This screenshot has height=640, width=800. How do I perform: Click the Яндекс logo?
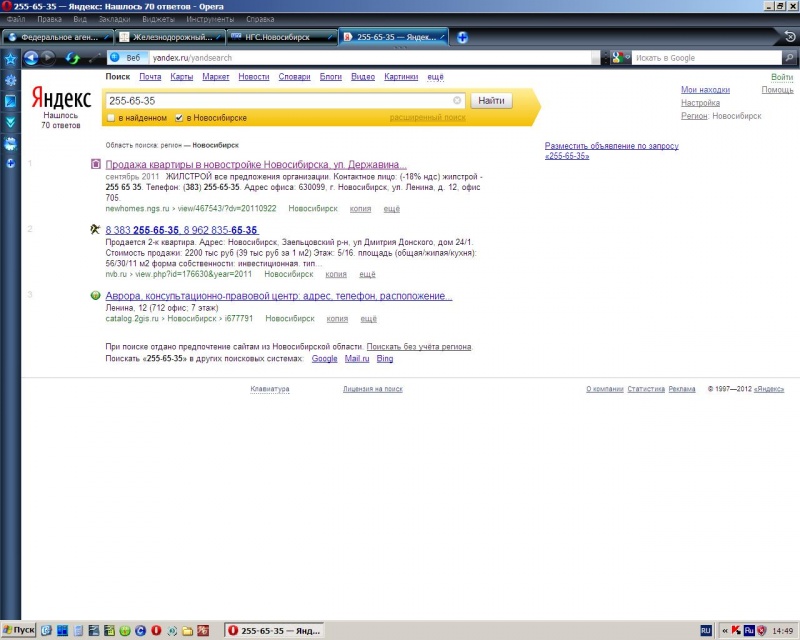tap(61, 97)
